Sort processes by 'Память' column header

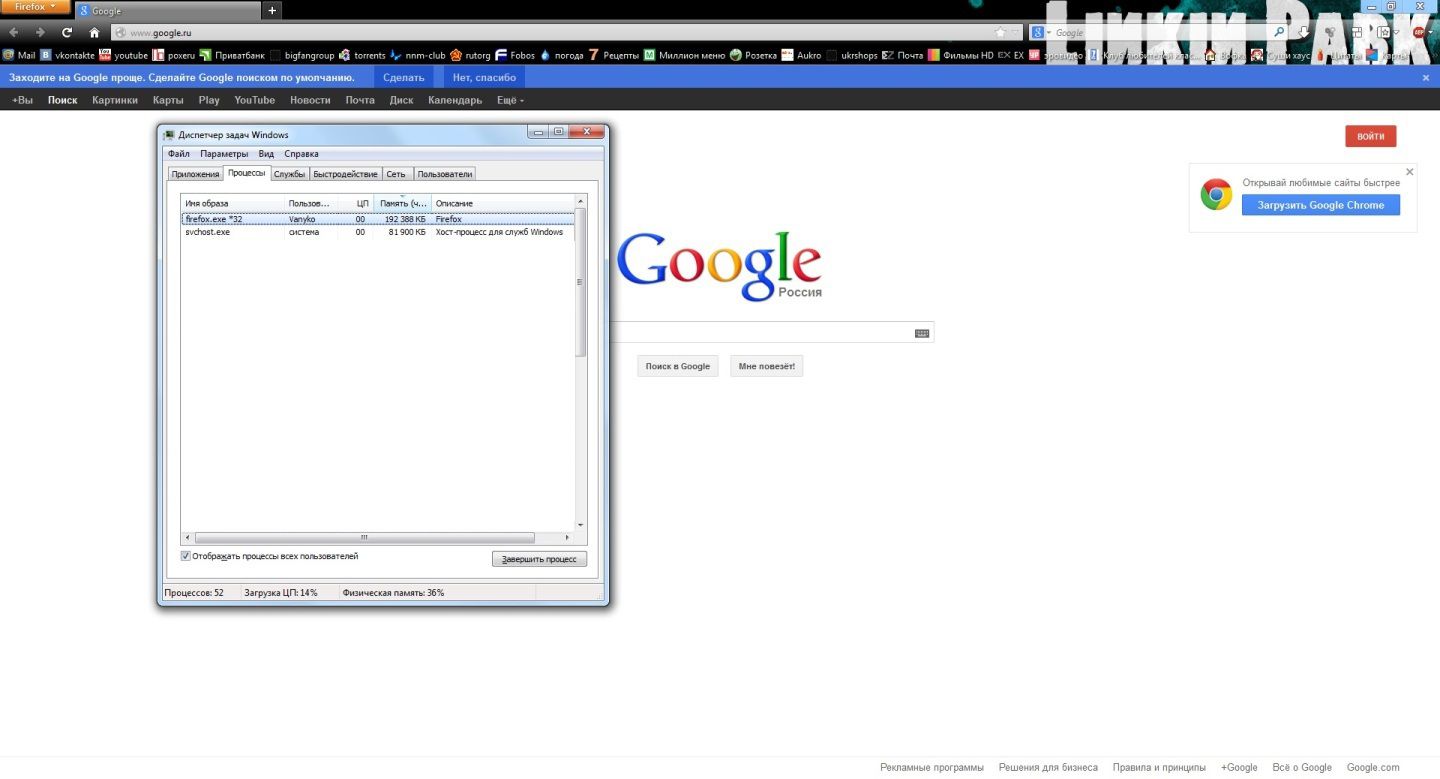(404, 203)
